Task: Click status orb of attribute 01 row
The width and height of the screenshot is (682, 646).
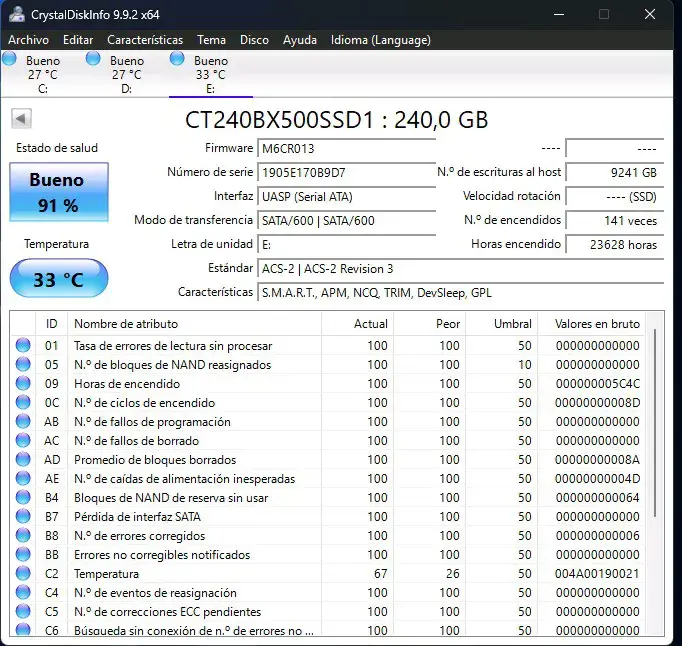Action: pos(23,345)
